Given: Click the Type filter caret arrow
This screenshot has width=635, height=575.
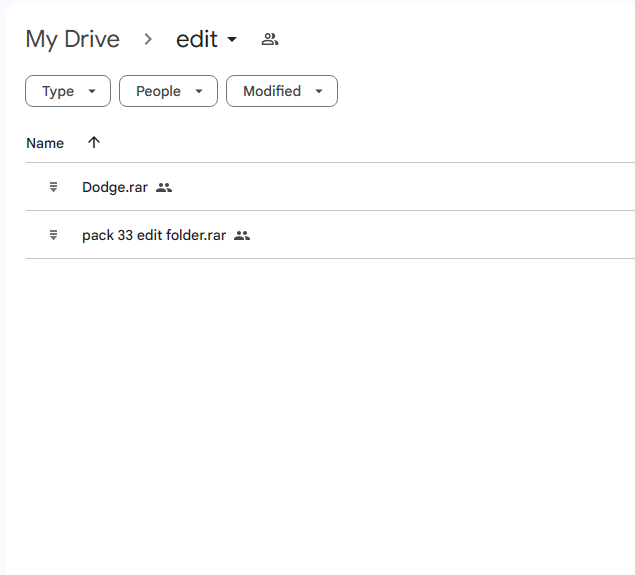Looking at the screenshot, I should click(x=92, y=91).
